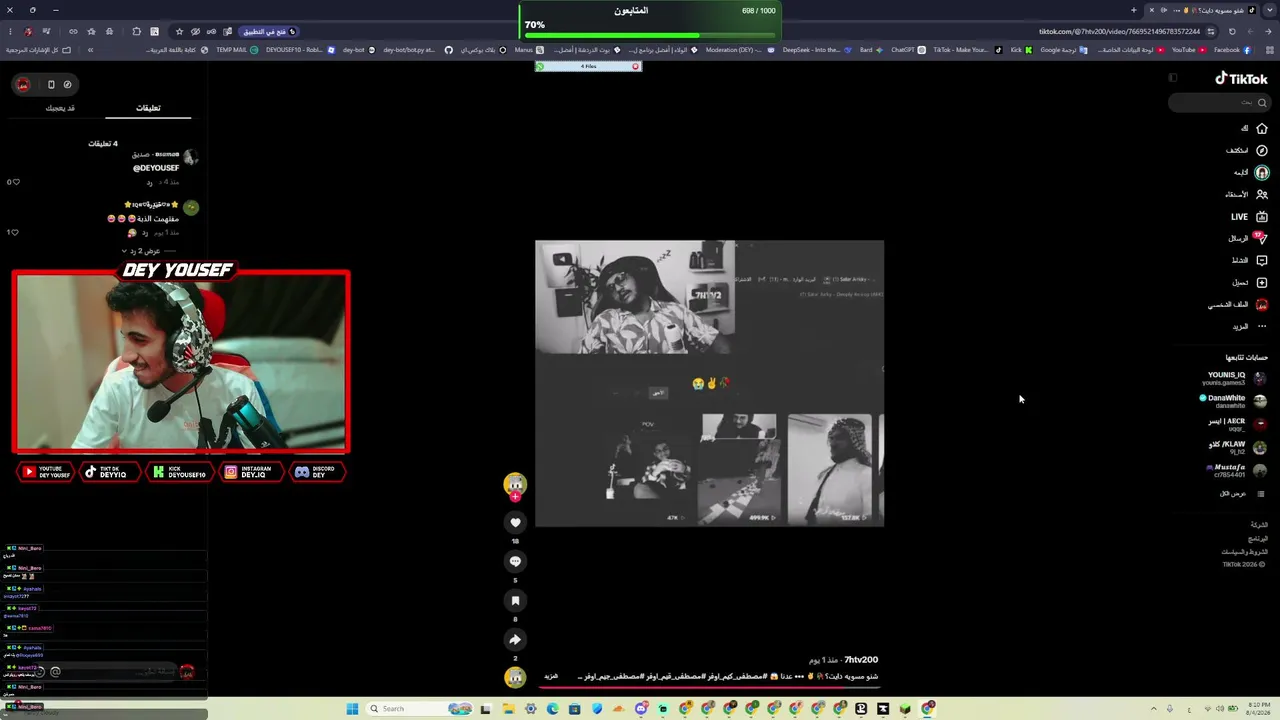1280x720 pixels.
Task: Open the Following avatar entry in sidebar
Action: click(1262, 172)
